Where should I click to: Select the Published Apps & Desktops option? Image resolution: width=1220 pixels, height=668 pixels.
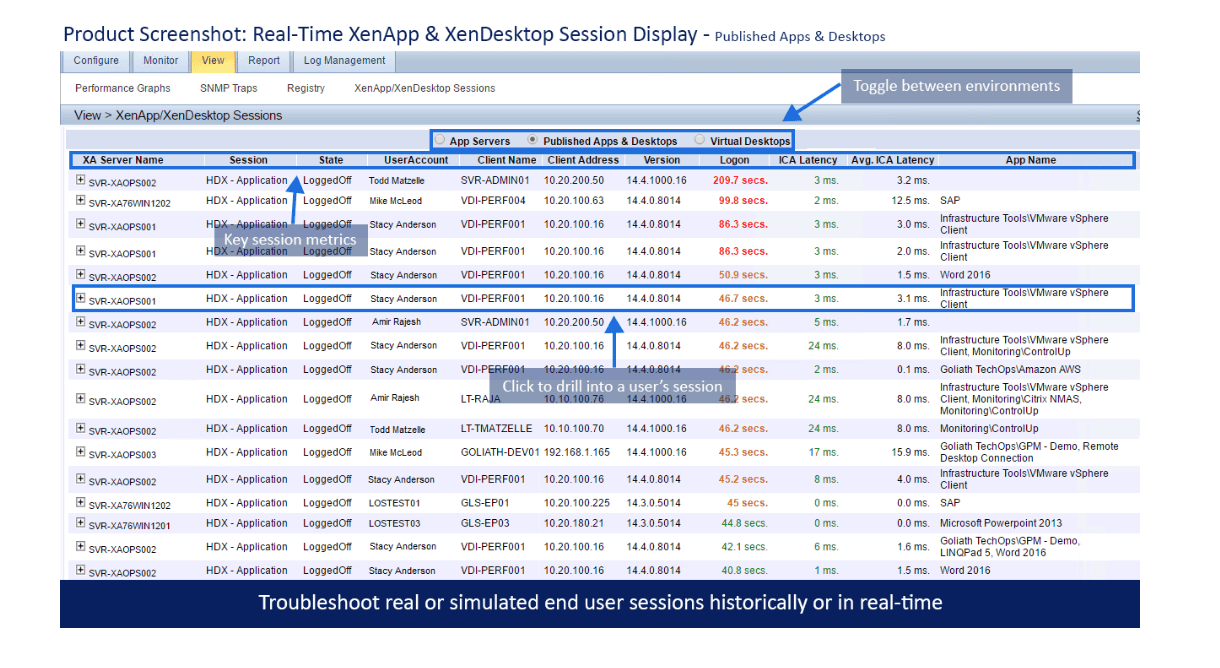[530, 141]
